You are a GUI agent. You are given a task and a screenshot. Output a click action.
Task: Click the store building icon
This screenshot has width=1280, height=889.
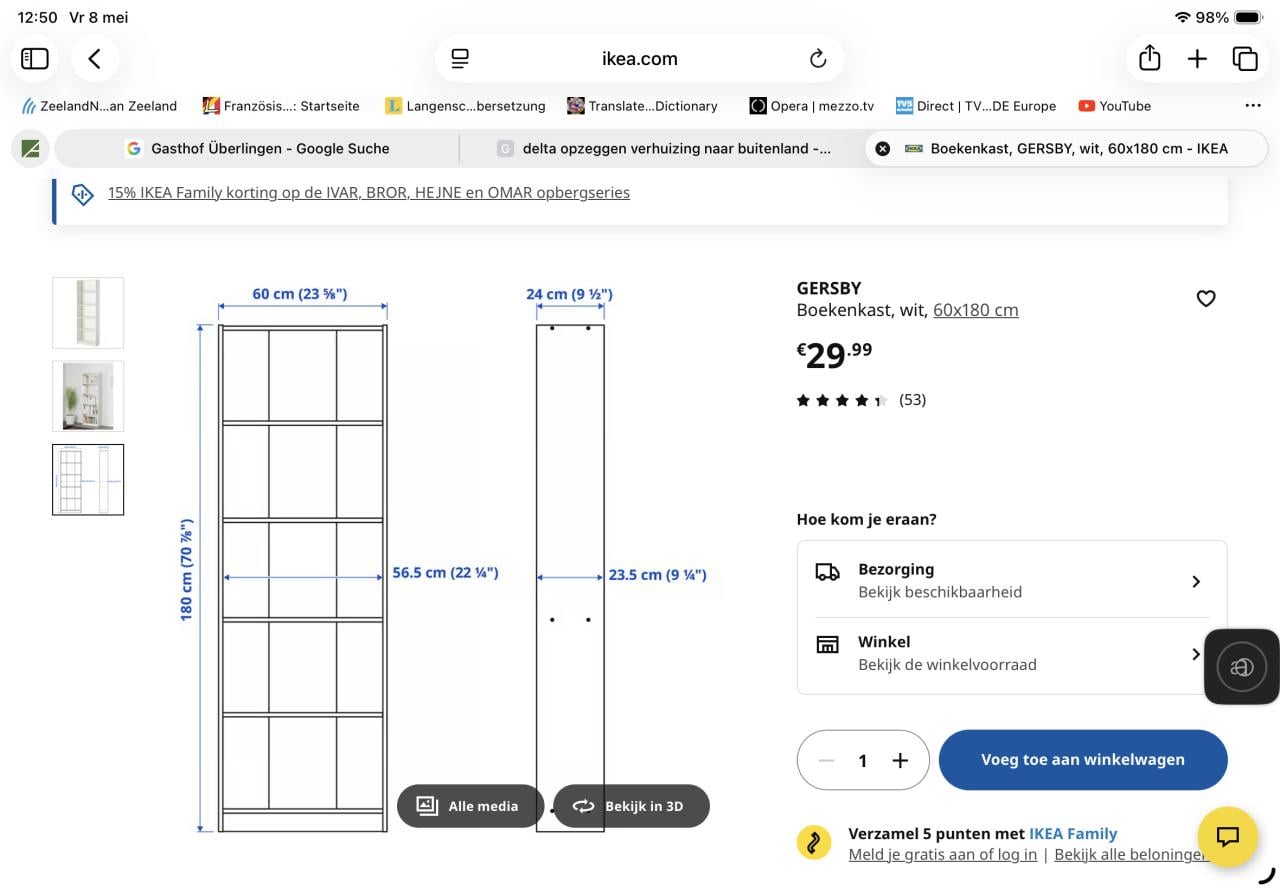point(828,644)
